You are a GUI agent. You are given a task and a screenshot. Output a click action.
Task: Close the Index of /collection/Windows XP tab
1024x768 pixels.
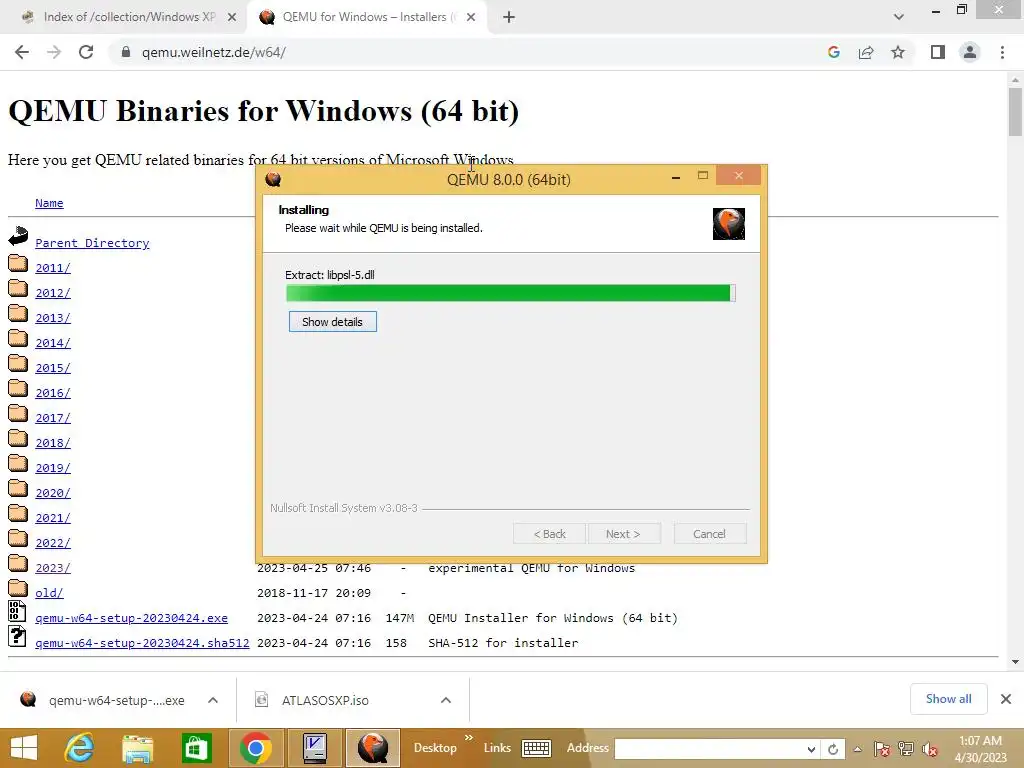231,18
